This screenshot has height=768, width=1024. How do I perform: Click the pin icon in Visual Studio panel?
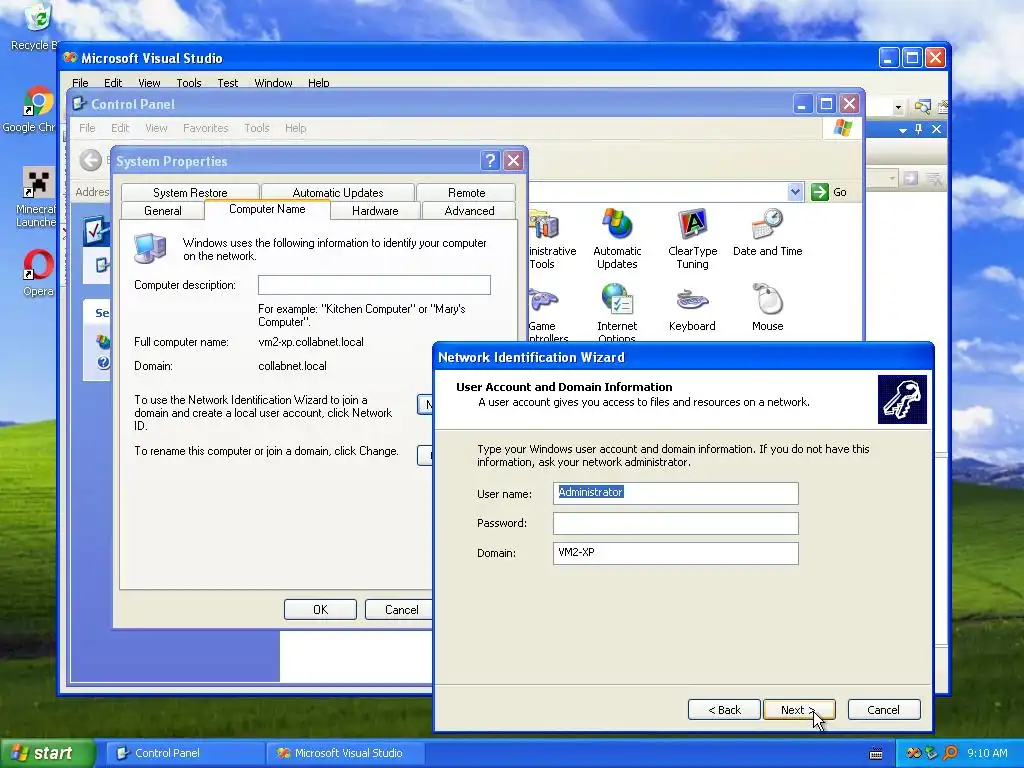pos(919,129)
